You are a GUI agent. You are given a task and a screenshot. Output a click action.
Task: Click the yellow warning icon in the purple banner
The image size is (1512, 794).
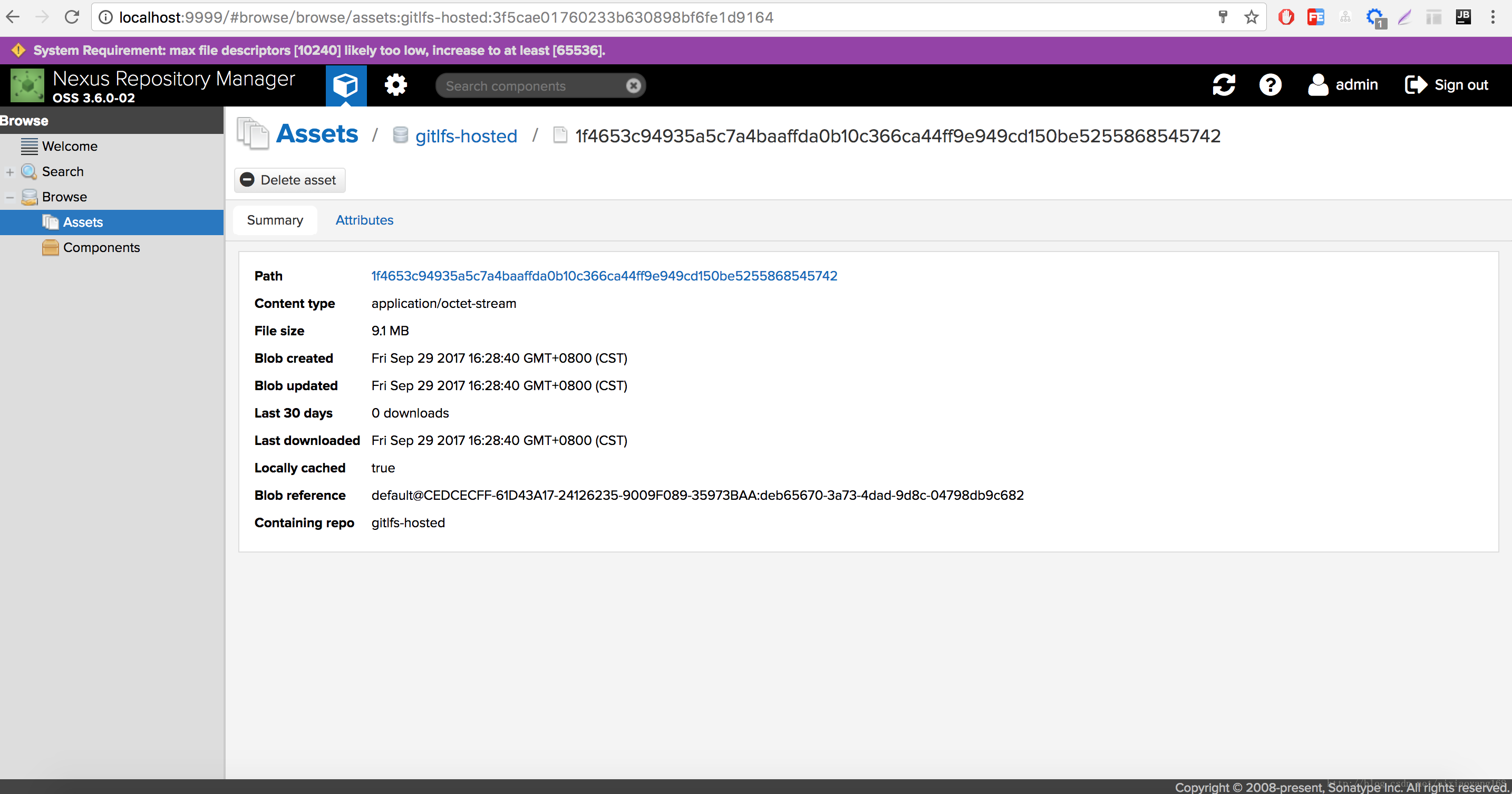click(18, 51)
